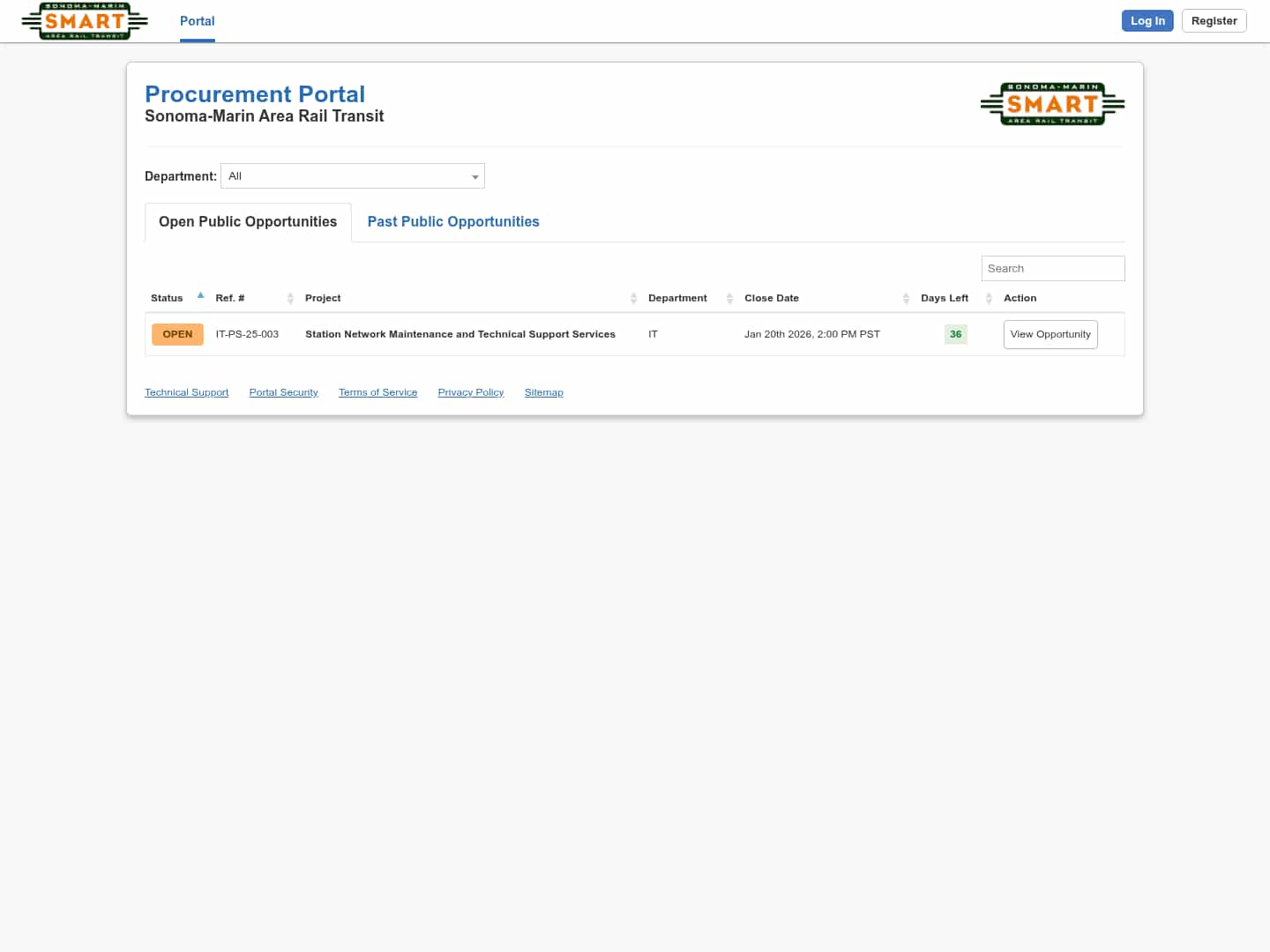1270x952 pixels.
Task: Click the OPEN status badge
Action: pos(176,334)
